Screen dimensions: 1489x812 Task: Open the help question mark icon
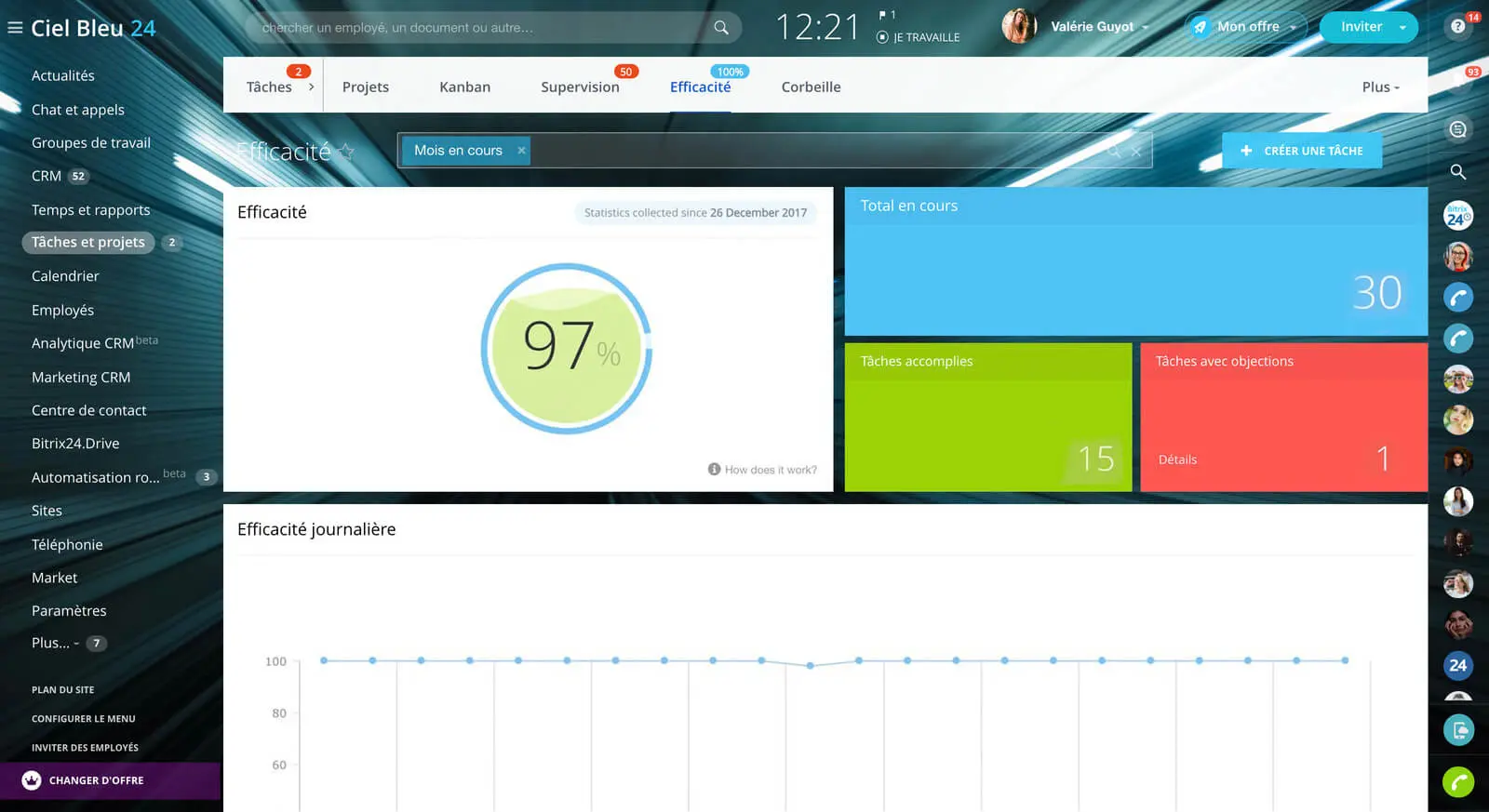pyautogui.click(x=1457, y=26)
